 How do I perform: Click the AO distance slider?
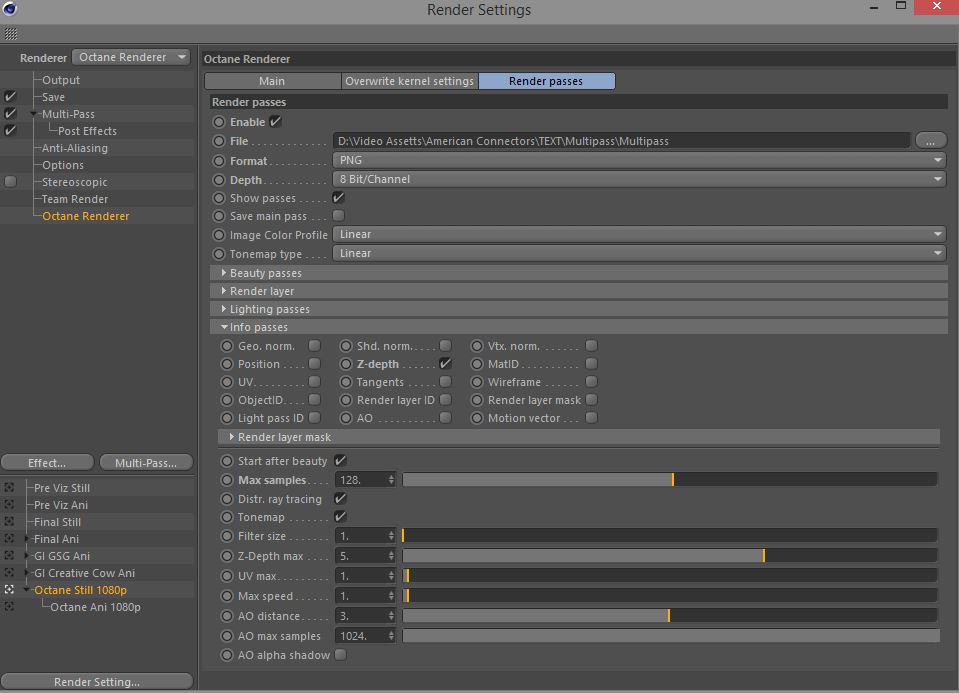click(670, 615)
